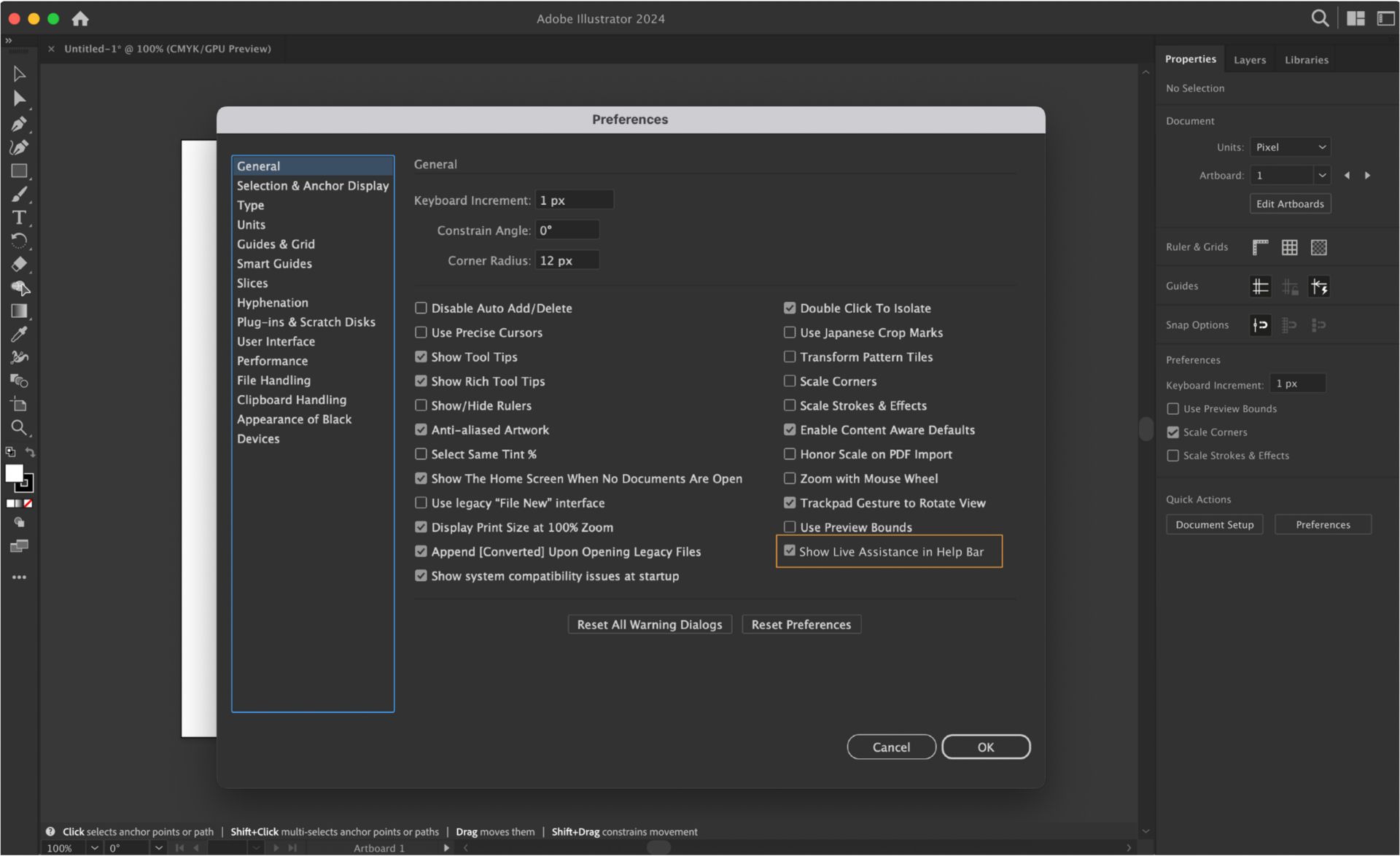Click the Show Grid icon
The image size is (1400, 856).
[1289, 247]
